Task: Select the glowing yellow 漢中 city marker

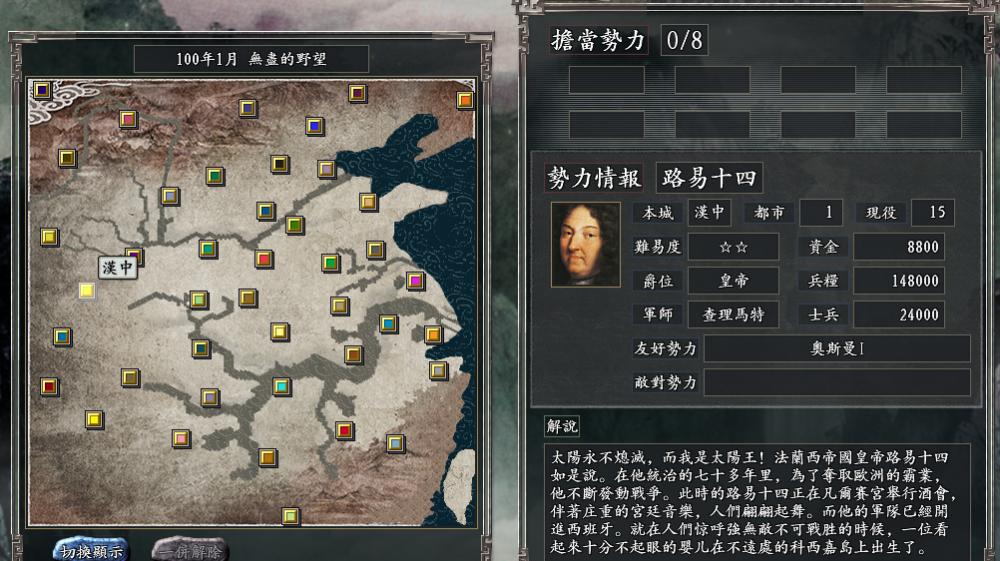Action: tap(87, 291)
